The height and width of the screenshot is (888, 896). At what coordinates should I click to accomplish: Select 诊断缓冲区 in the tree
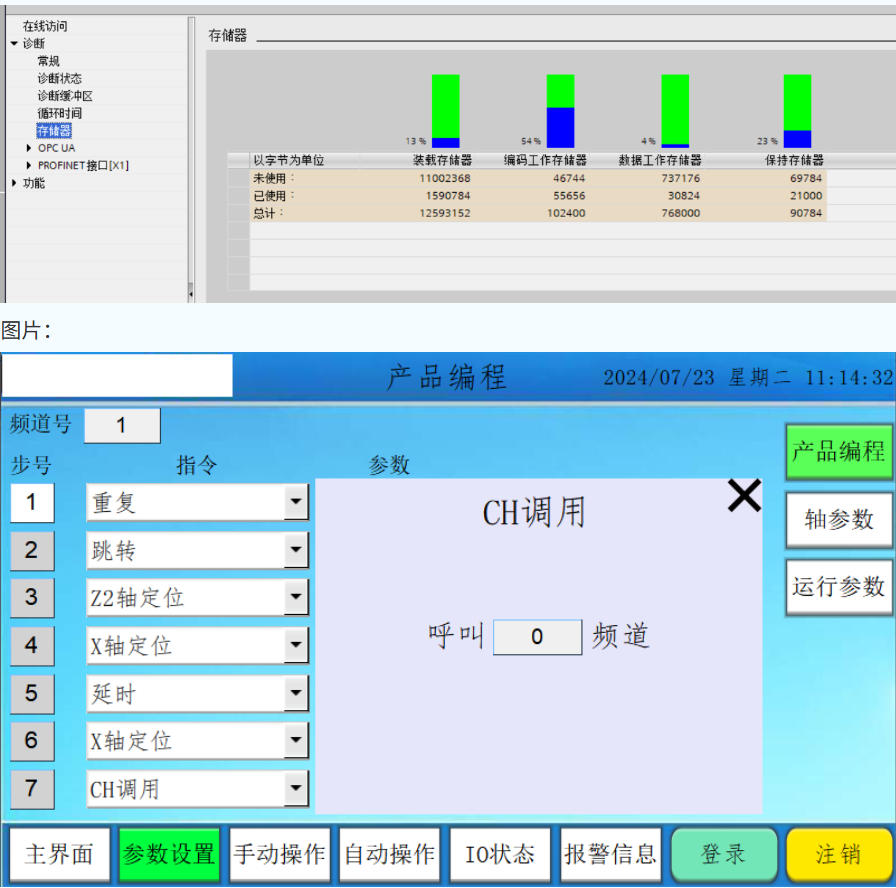pyautogui.click(x=65, y=96)
